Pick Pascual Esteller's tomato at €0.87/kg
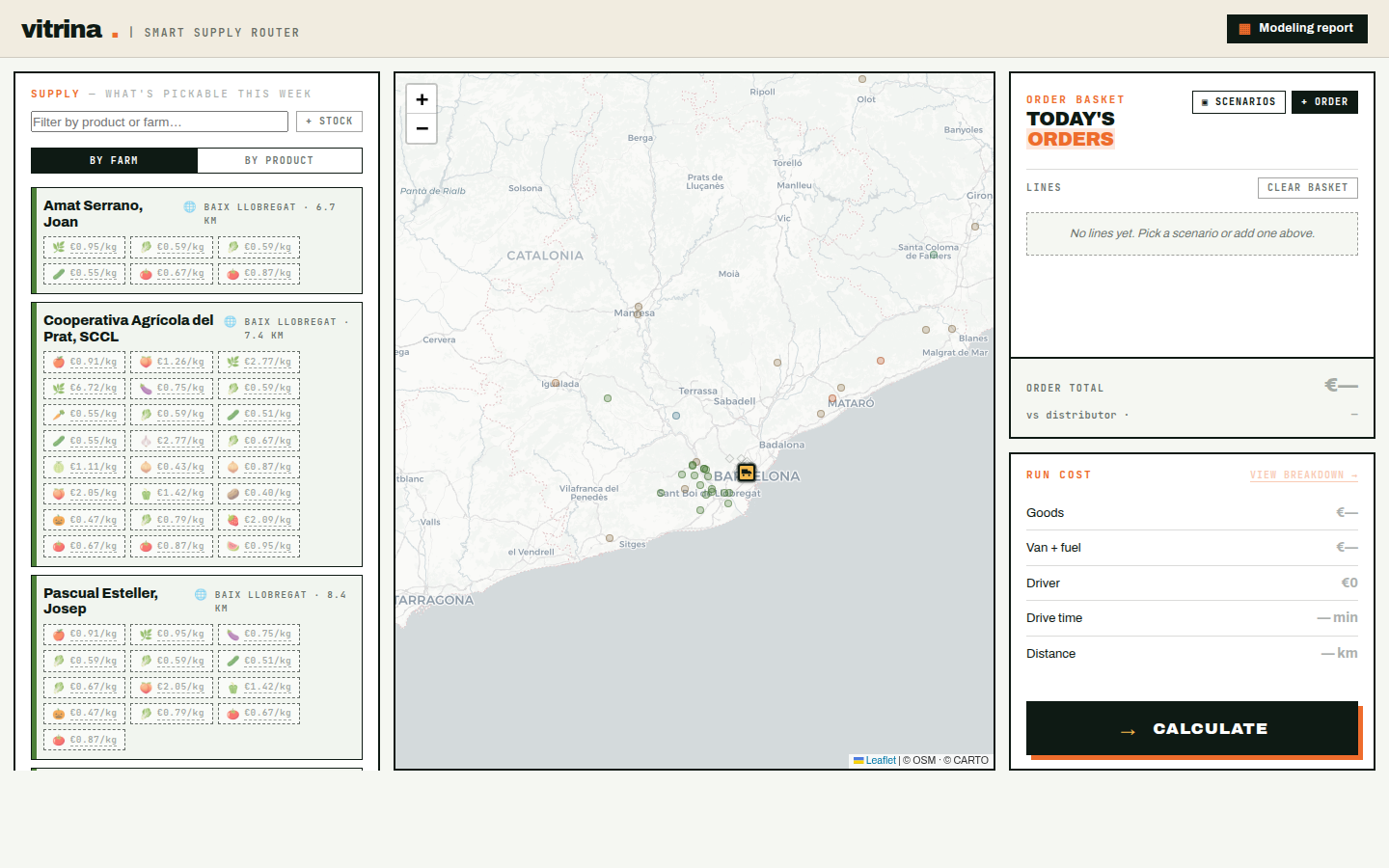1389x868 pixels. coord(85,741)
